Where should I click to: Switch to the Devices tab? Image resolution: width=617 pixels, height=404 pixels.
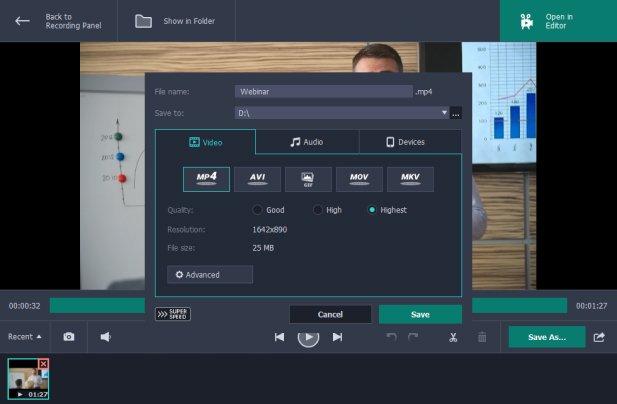point(410,142)
